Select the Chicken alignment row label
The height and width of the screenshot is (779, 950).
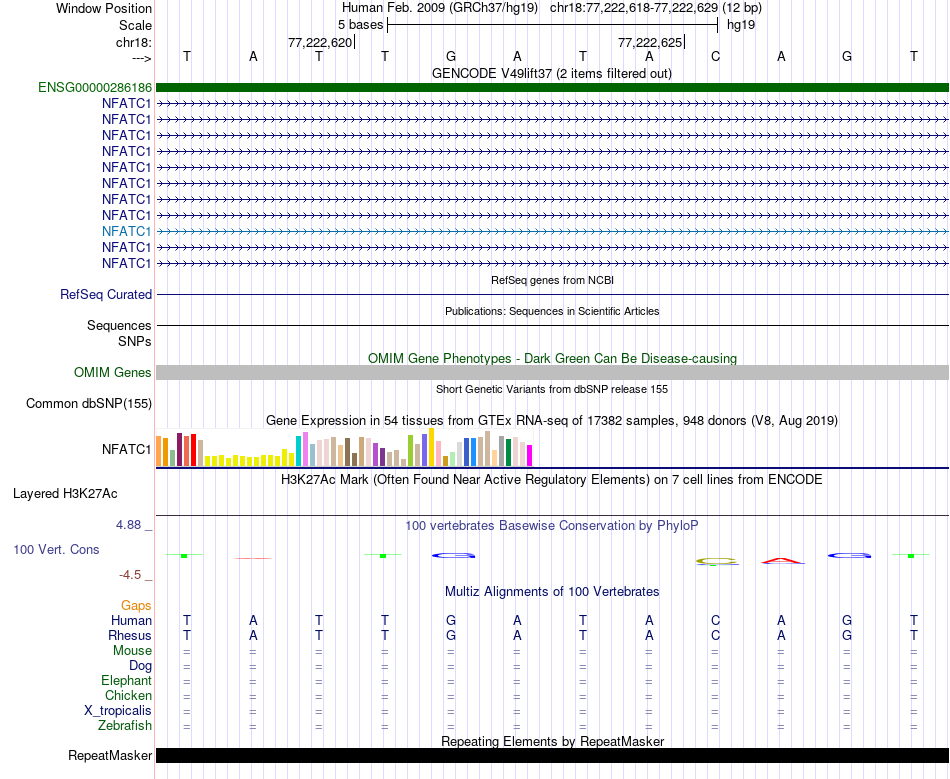(128, 695)
